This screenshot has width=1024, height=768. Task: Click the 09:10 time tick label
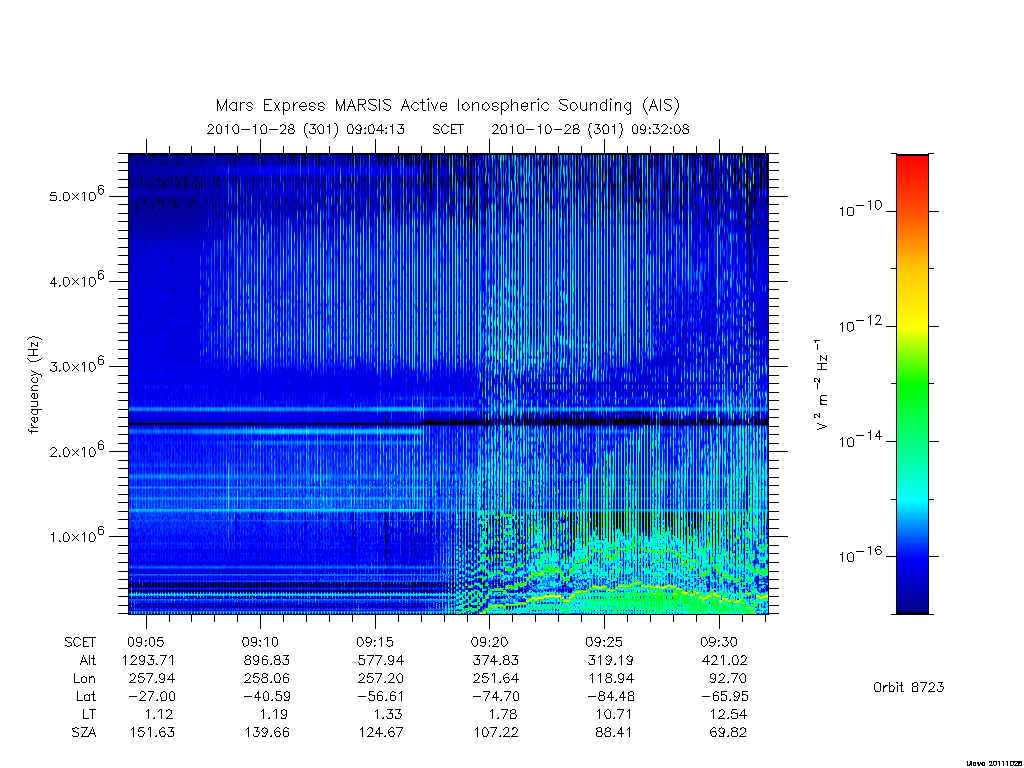pyautogui.click(x=261, y=642)
